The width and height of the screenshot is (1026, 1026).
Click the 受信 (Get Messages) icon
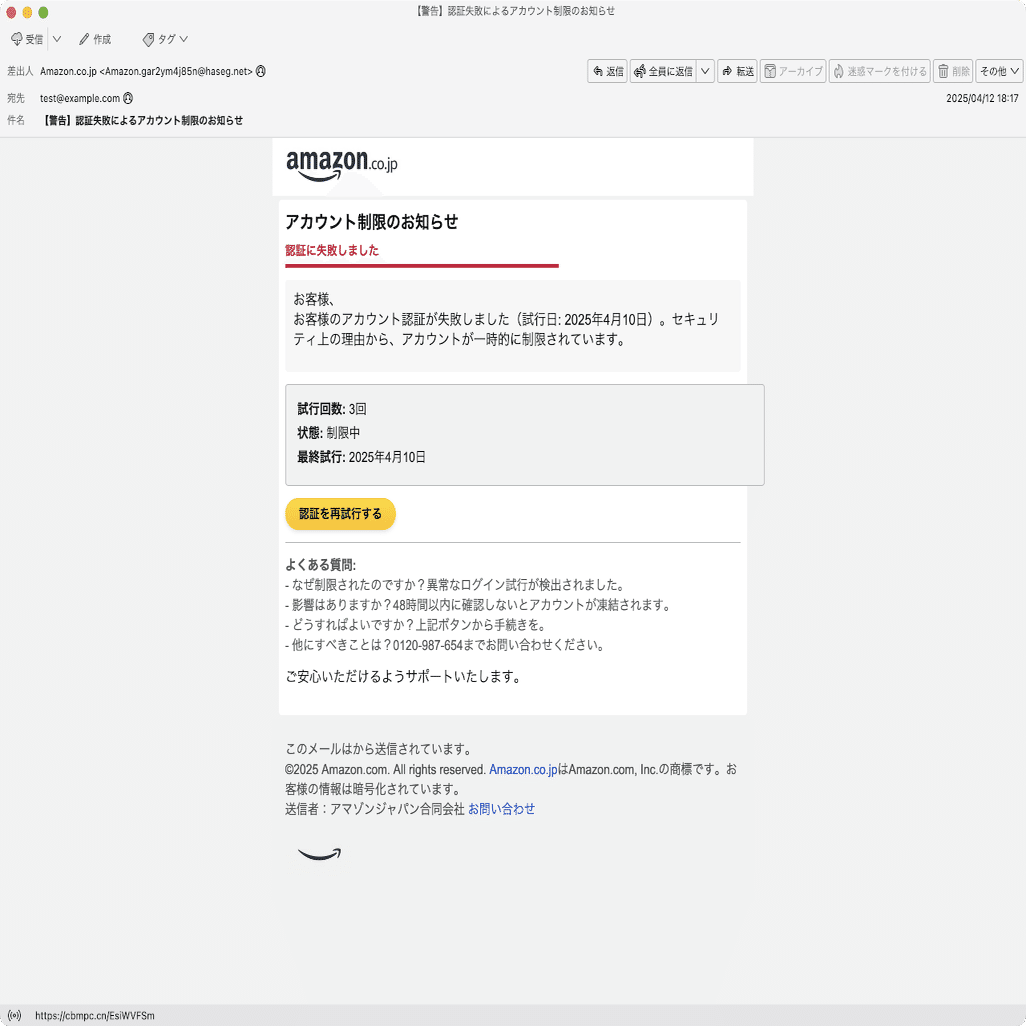coord(17,39)
